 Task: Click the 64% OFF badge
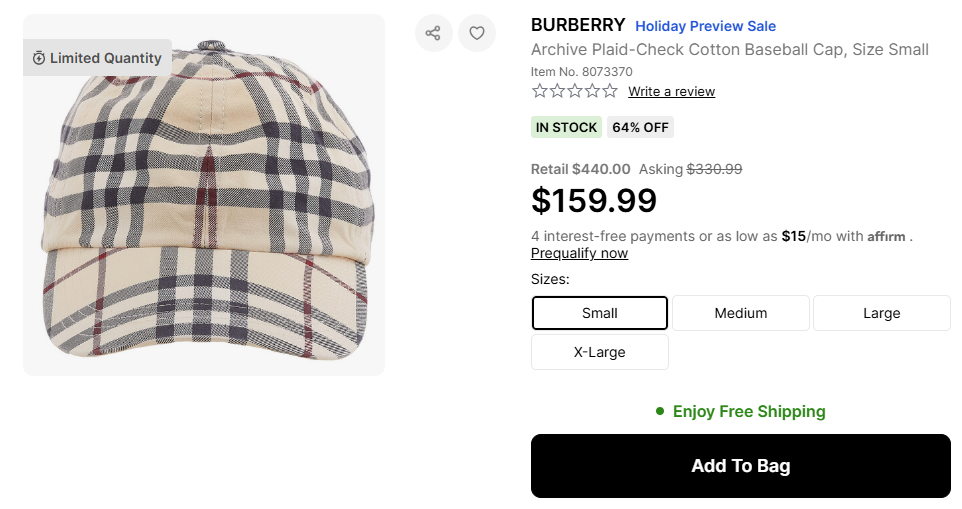(641, 127)
